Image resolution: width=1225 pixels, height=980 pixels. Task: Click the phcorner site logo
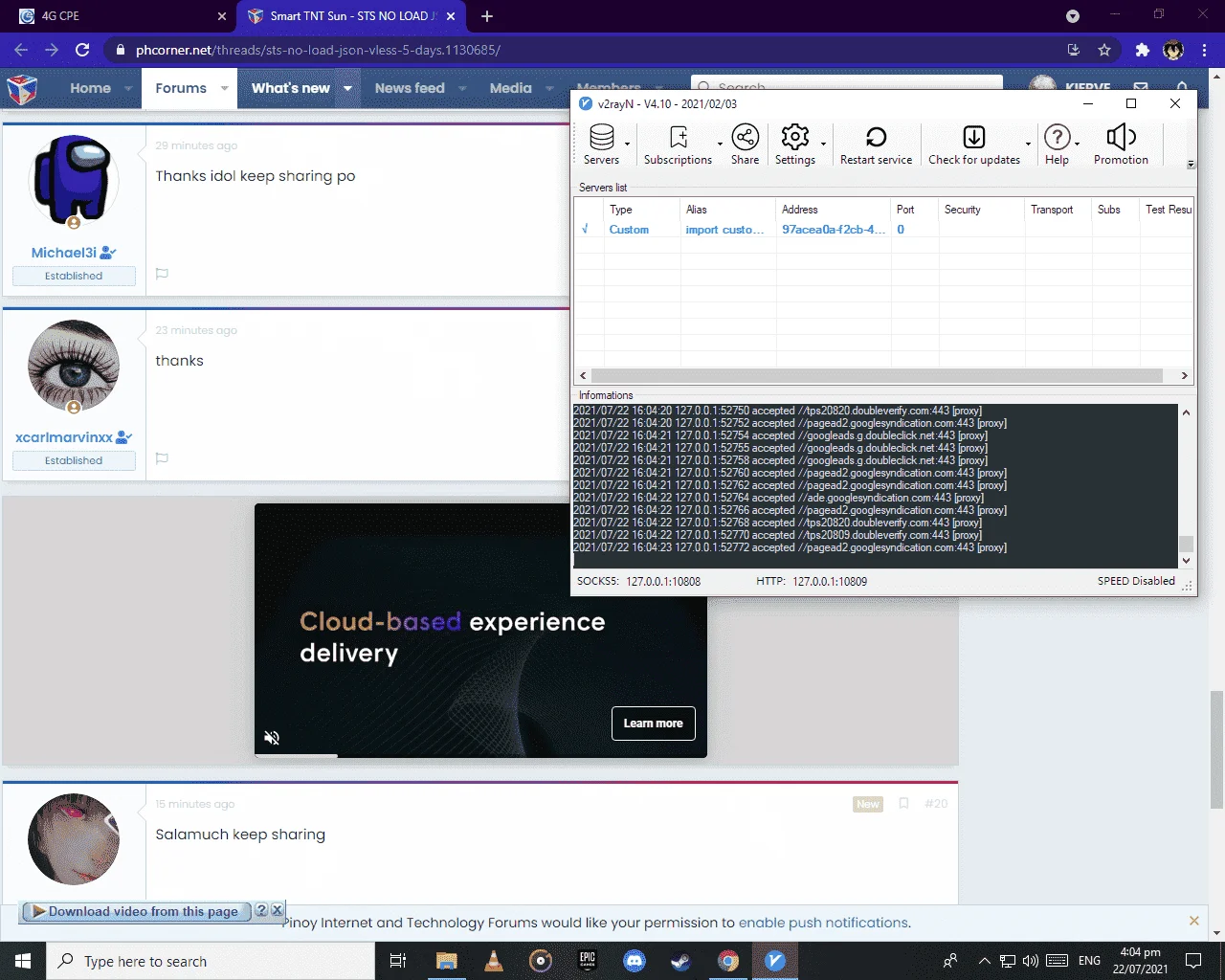click(x=22, y=88)
